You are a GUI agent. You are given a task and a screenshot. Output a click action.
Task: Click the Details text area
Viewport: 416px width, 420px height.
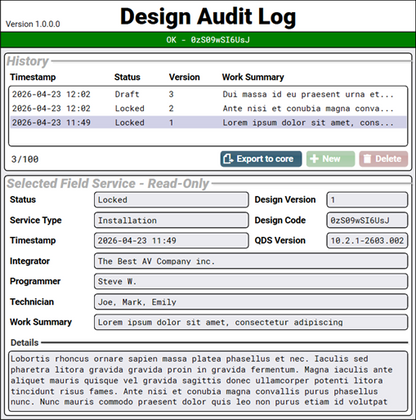tap(208, 381)
